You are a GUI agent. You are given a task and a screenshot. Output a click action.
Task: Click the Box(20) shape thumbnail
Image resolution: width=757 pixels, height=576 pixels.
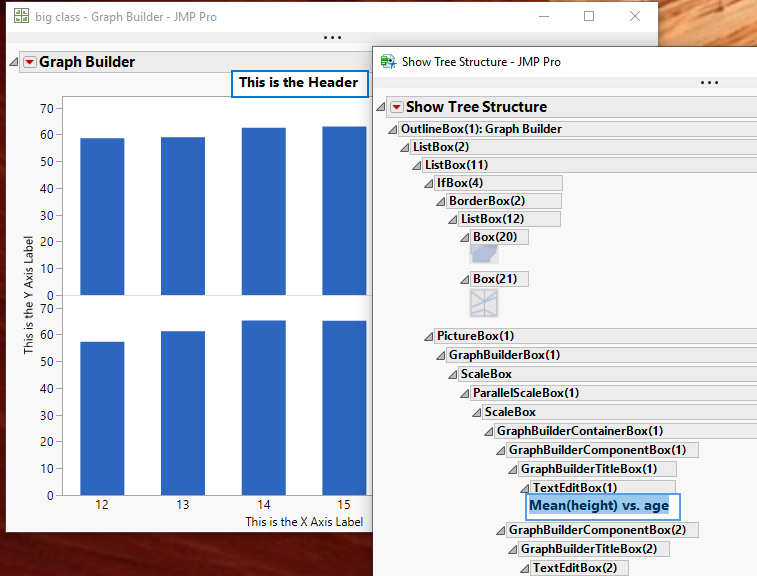click(484, 254)
